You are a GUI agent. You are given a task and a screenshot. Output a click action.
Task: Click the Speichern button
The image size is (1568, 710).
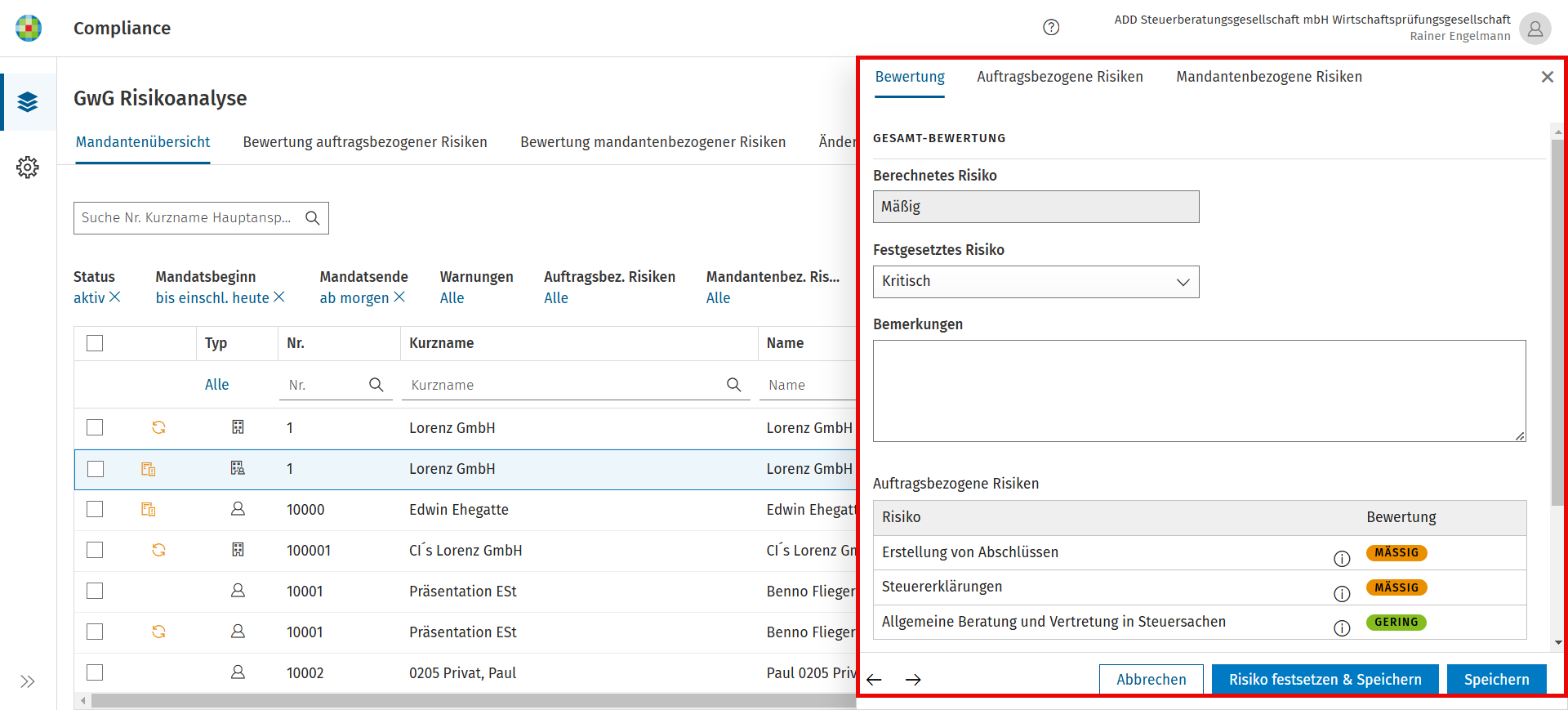coord(1497,680)
